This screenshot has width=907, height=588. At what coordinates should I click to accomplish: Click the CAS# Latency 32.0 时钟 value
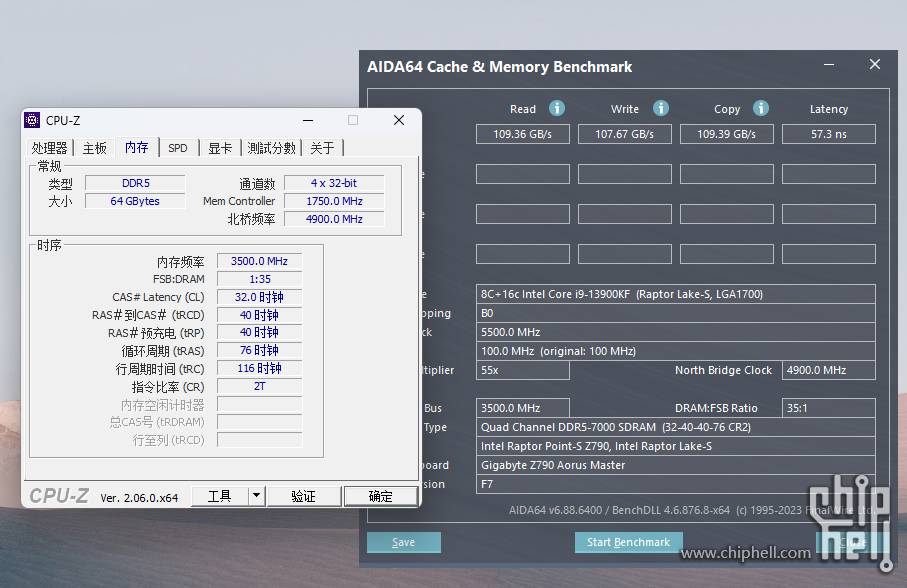point(260,297)
